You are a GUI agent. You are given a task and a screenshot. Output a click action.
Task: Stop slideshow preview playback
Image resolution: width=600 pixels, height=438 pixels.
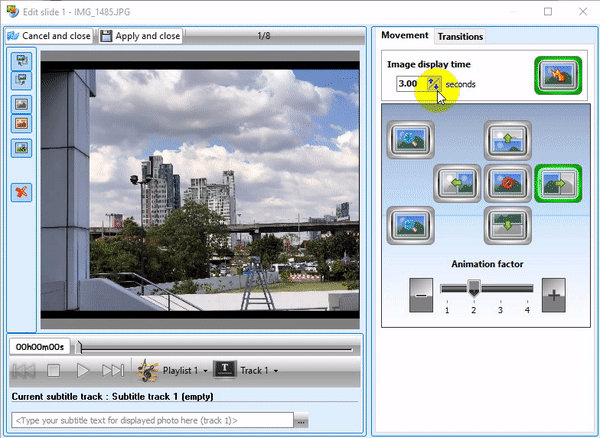tap(53, 370)
